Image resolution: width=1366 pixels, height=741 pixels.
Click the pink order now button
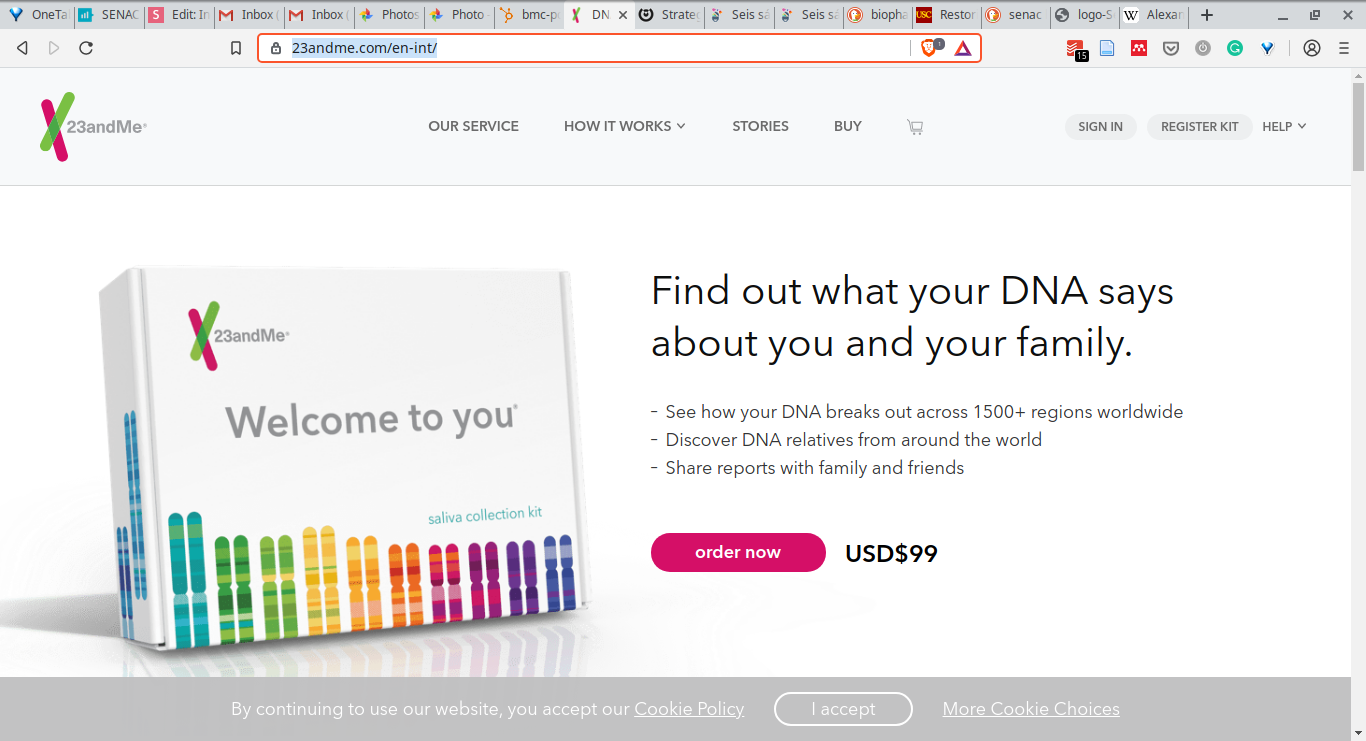(x=738, y=552)
